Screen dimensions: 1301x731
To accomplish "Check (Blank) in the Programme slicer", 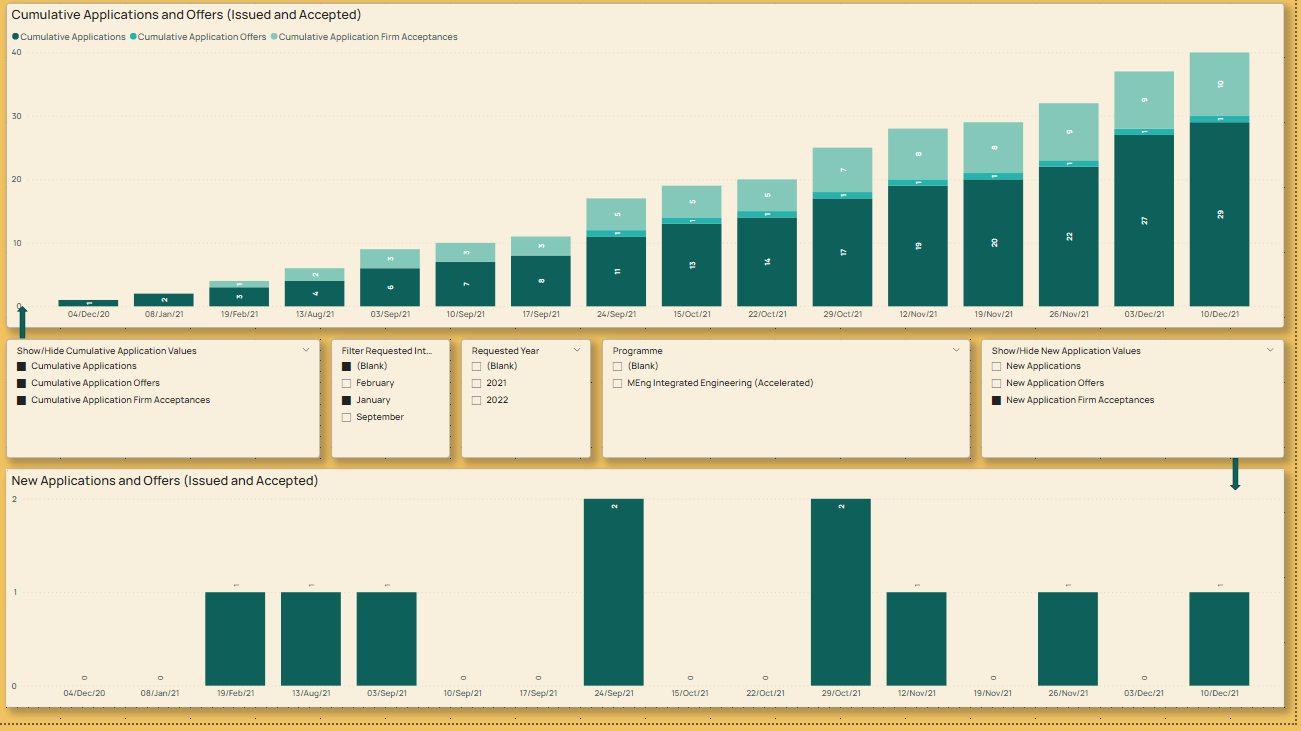I will coord(618,367).
